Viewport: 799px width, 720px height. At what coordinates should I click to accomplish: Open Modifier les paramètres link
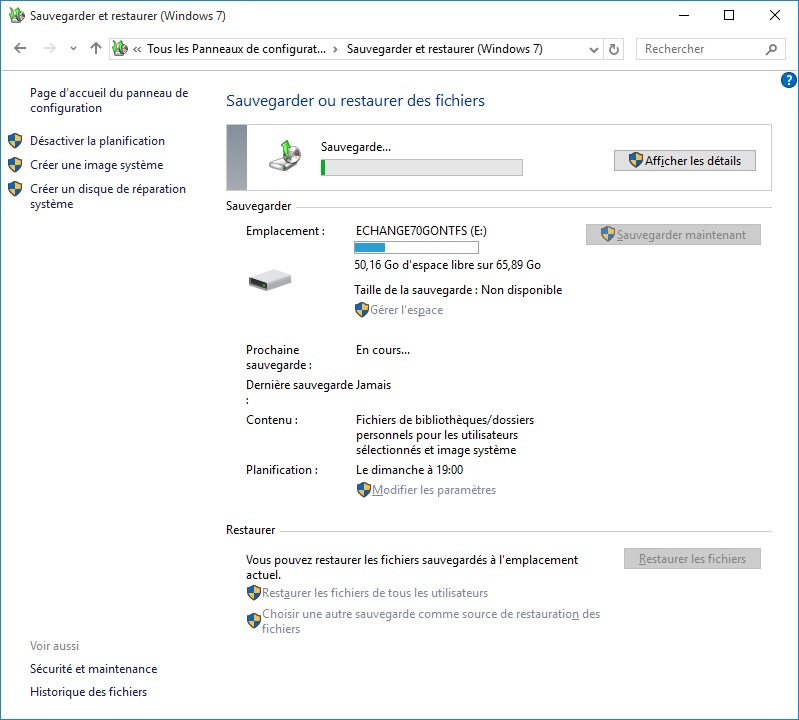click(x=434, y=490)
